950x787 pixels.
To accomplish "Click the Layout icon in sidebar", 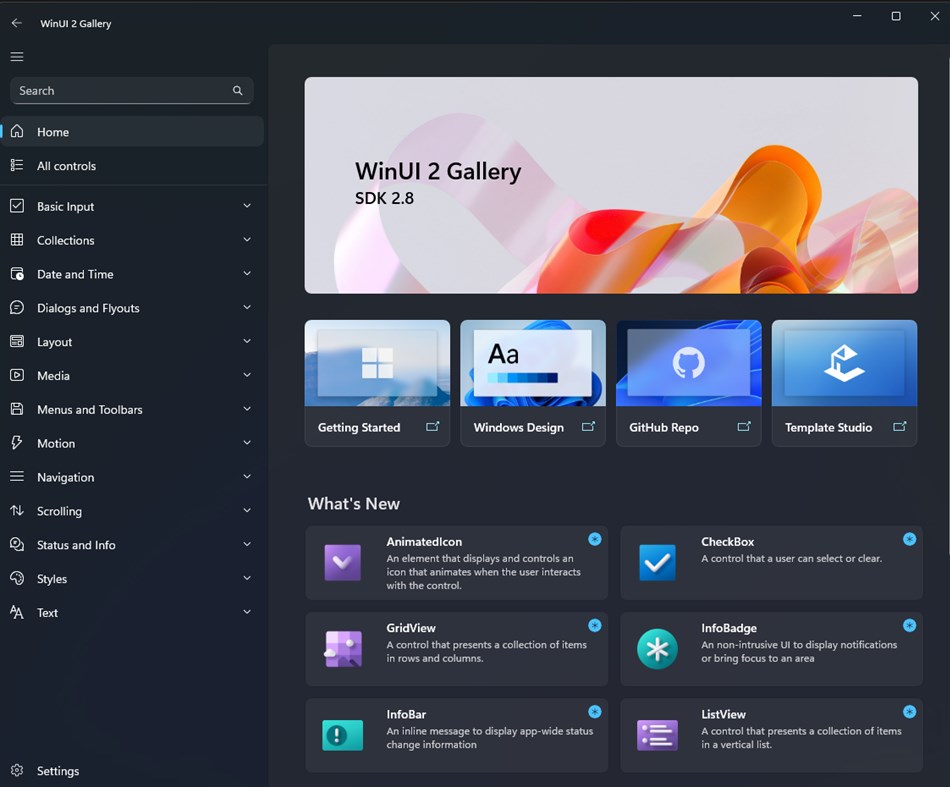I will pyautogui.click(x=17, y=342).
